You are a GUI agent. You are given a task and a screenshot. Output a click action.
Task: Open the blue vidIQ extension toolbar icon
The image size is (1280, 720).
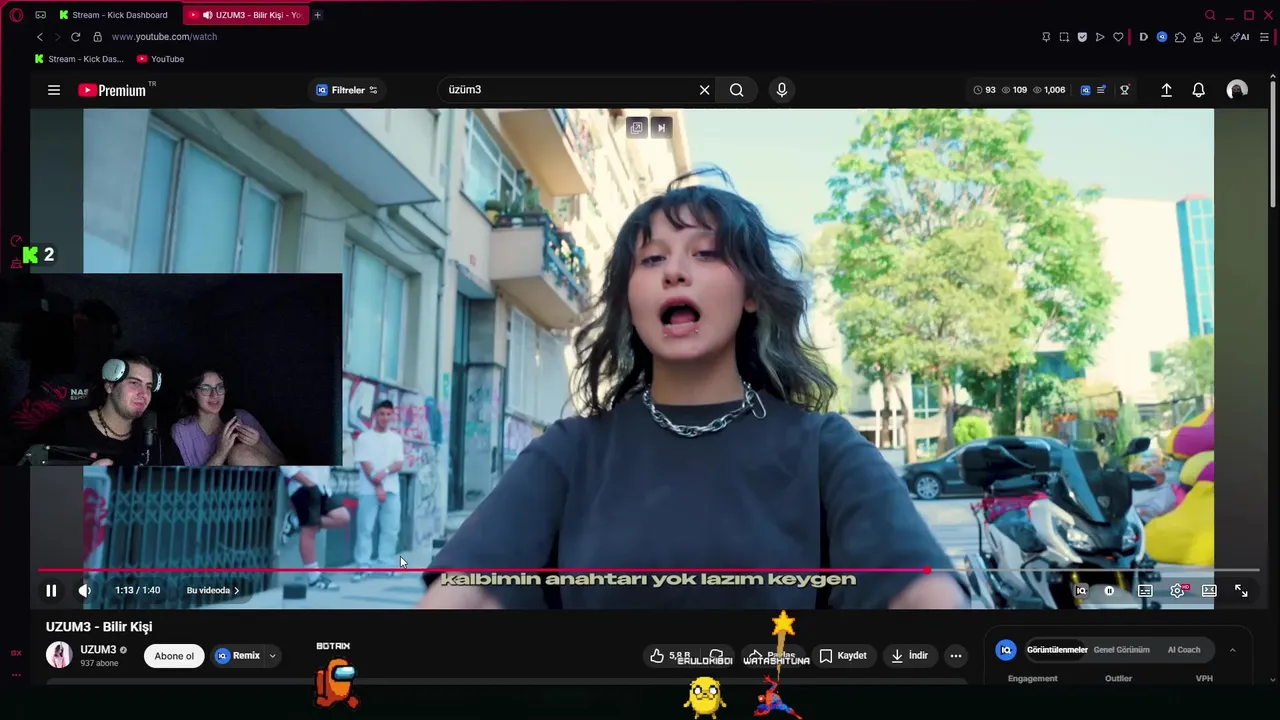tap(1162, 37)
